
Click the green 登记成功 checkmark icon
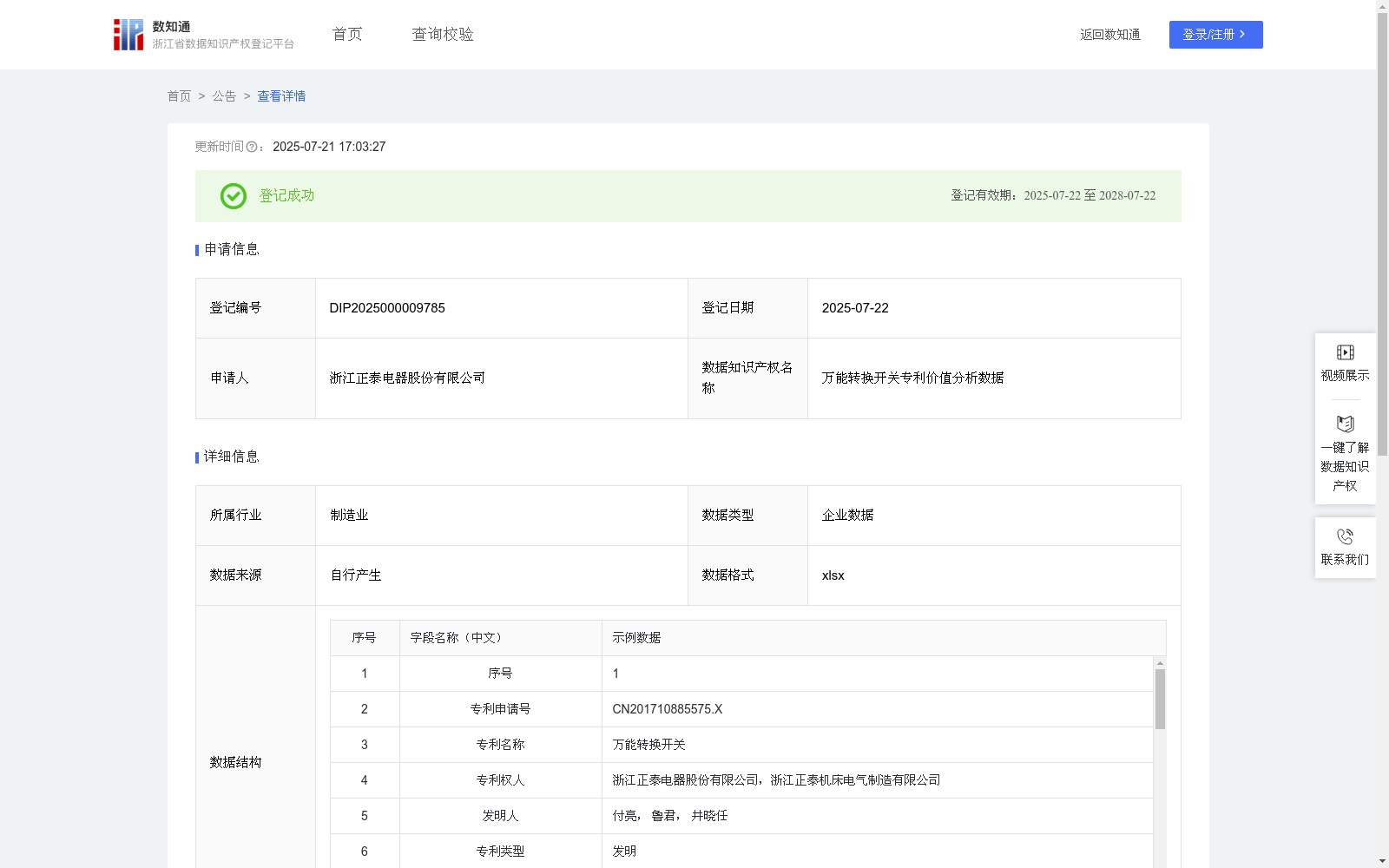click(233, 196)
